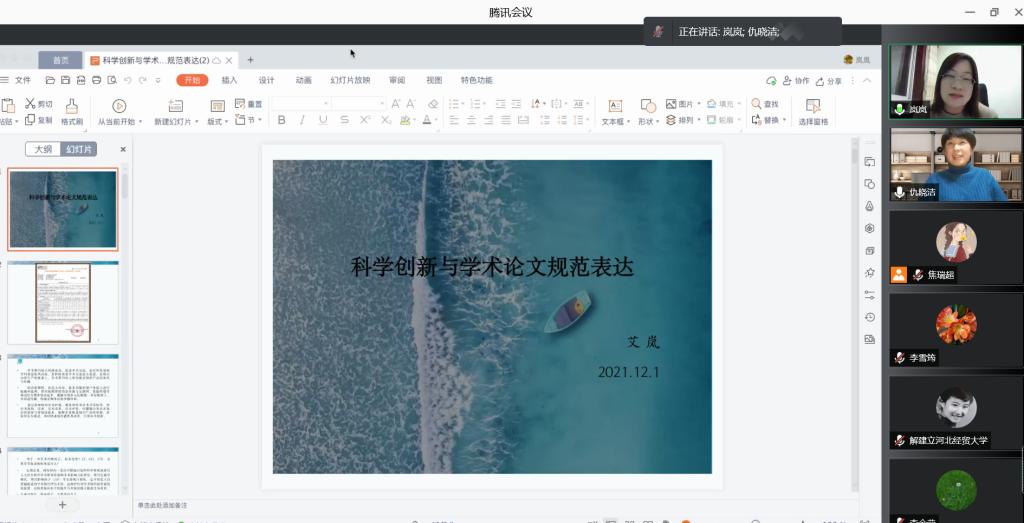
Task: Click the Cut (剪切) scissors icon
Action: click(30, 103)
